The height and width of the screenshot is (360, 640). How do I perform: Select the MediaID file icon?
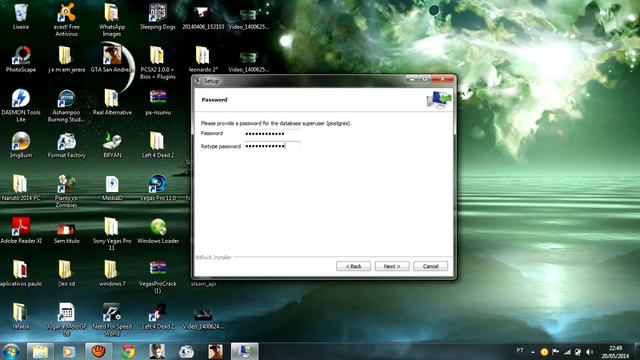coord(112,188)
